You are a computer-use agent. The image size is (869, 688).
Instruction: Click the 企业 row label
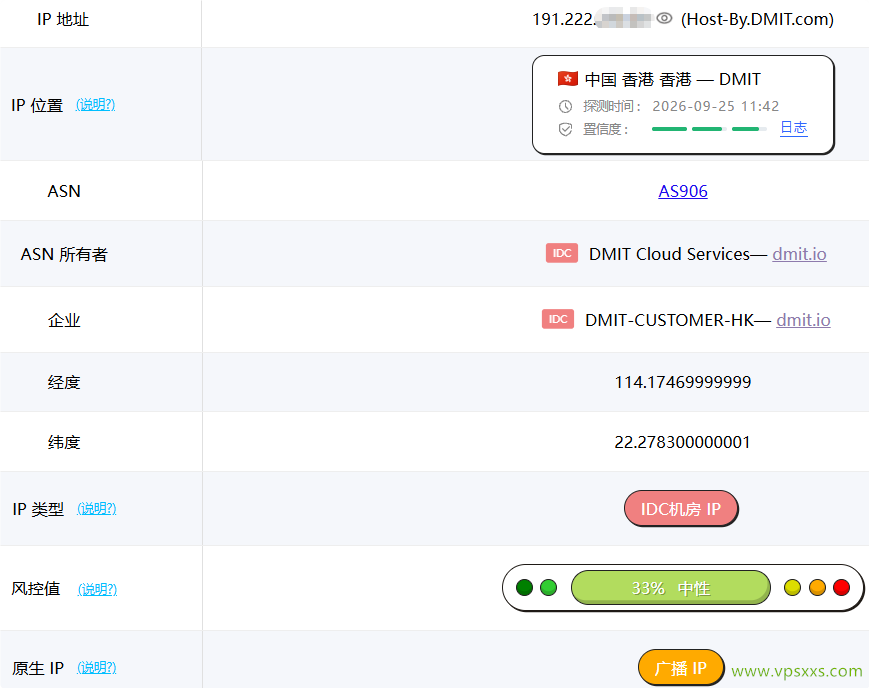click(x=64, y=320)
